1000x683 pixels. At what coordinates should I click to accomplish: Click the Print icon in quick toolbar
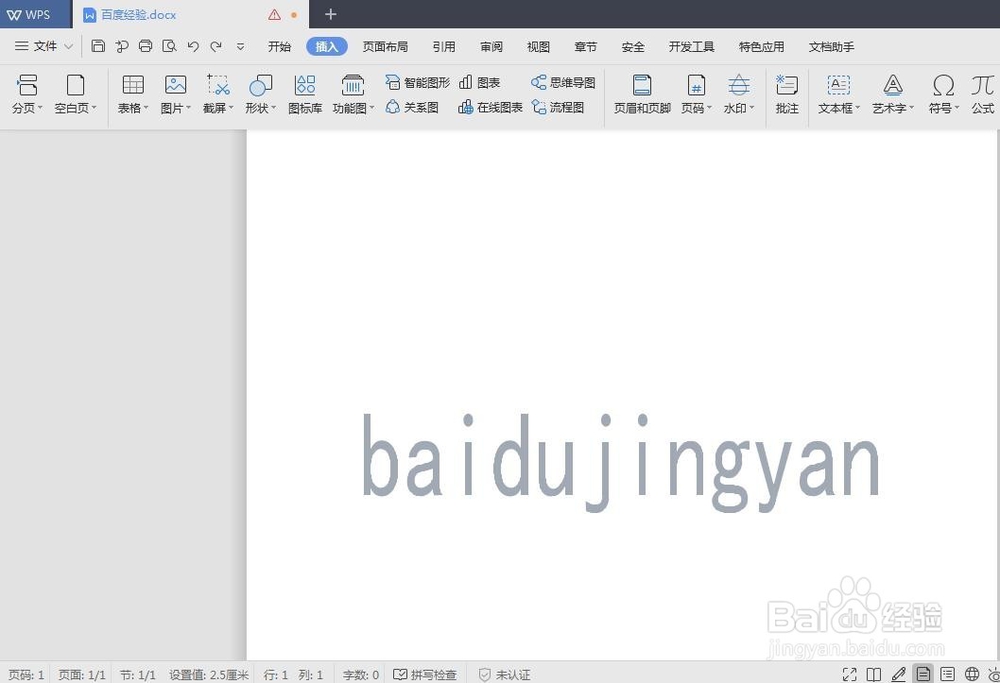[x=145, y=46]
